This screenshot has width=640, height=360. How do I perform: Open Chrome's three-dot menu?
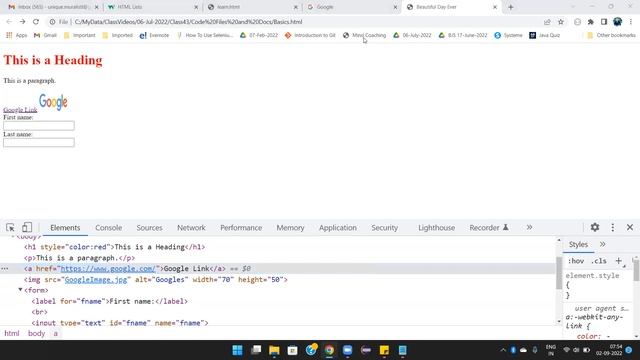tap(631, 22)
